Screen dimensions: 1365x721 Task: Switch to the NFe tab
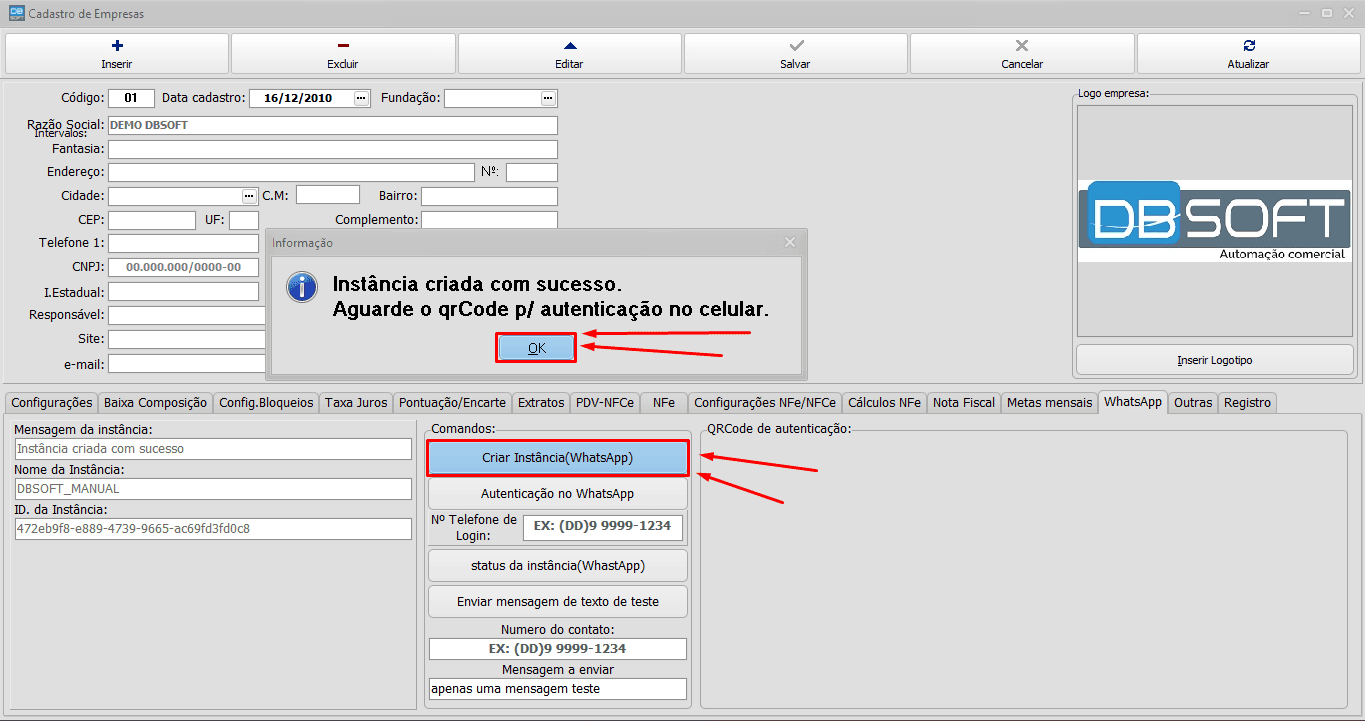point(662,401)
